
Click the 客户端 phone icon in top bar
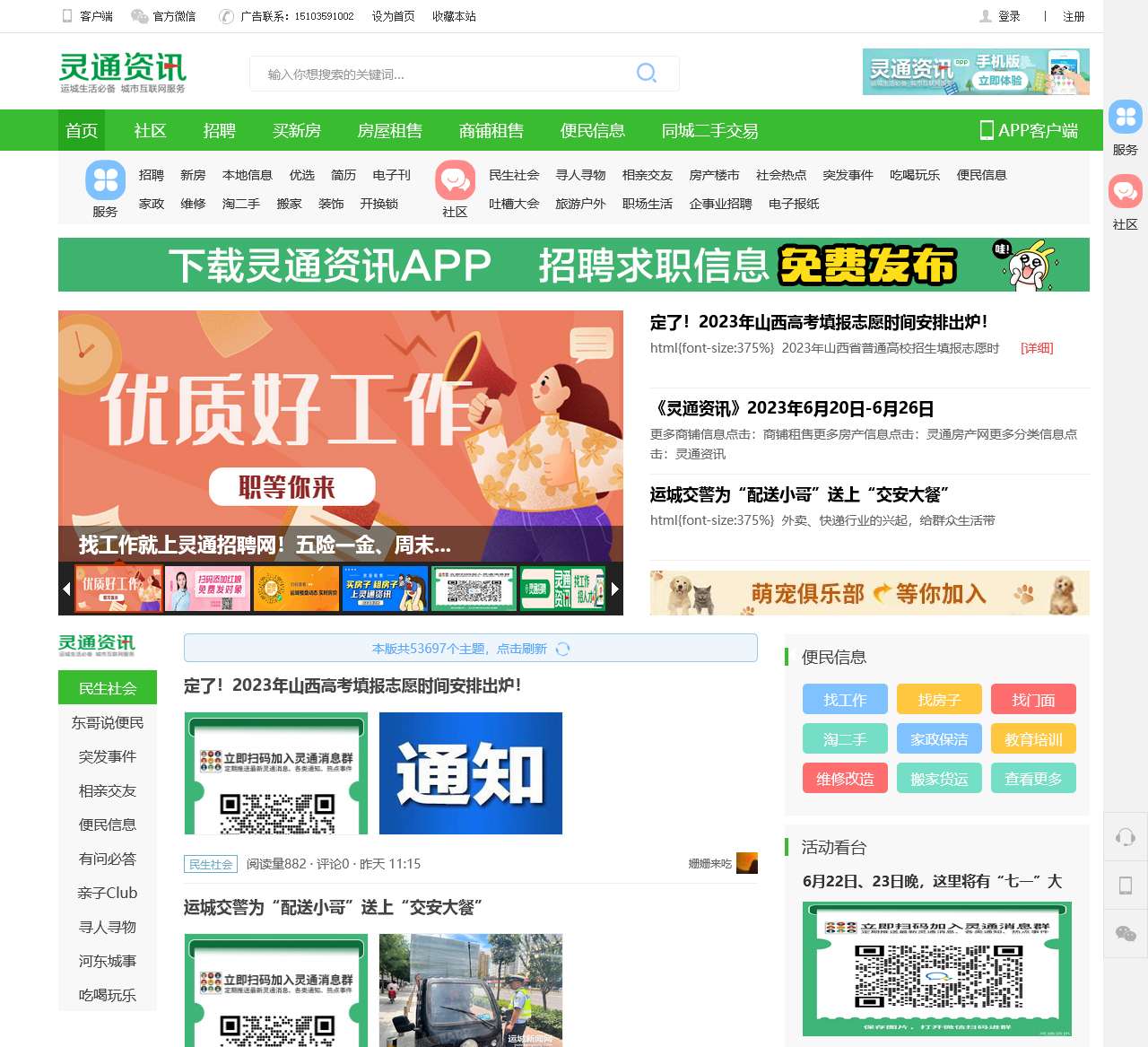(66, 16)
